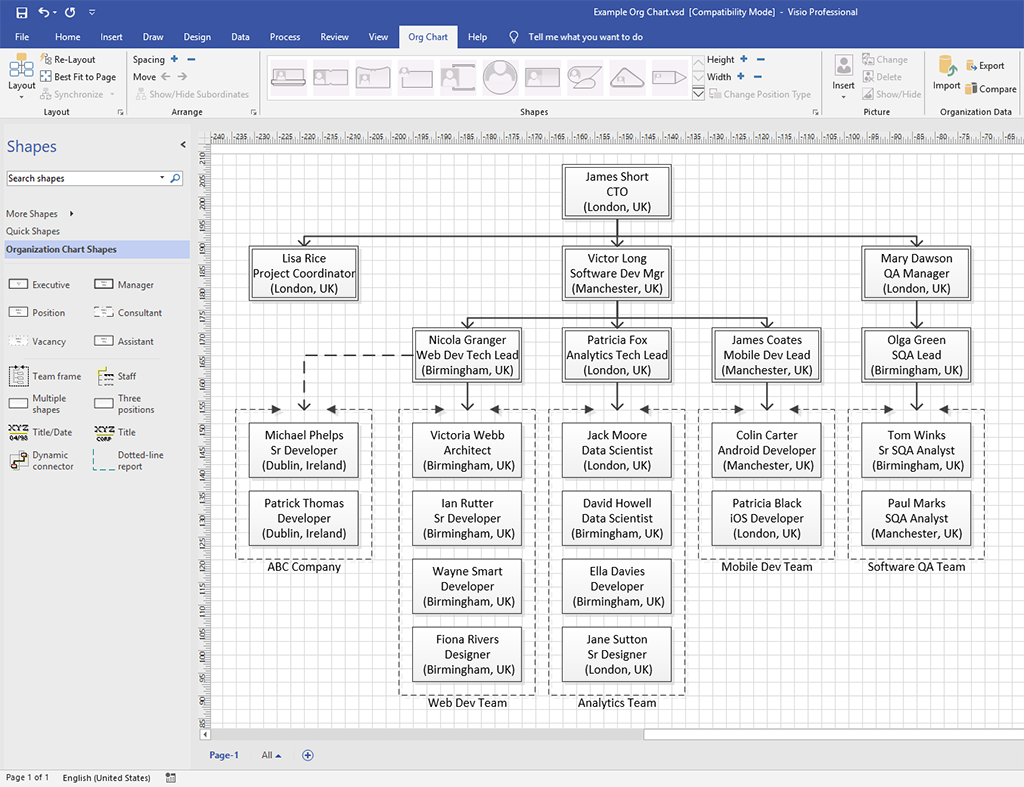
Task: Select the first Belt shape style thumbnail
Action: 288,77
